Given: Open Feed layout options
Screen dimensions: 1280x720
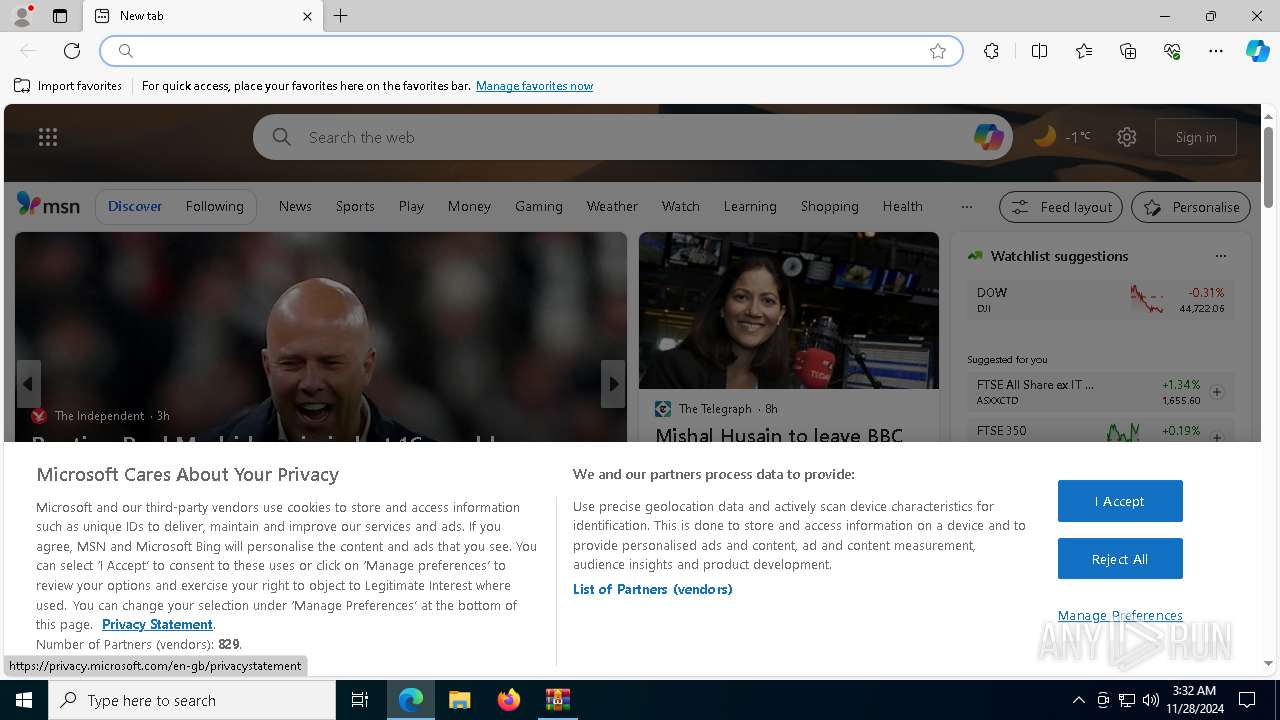Looking at the screenshot, I should tap(1061, 207).
